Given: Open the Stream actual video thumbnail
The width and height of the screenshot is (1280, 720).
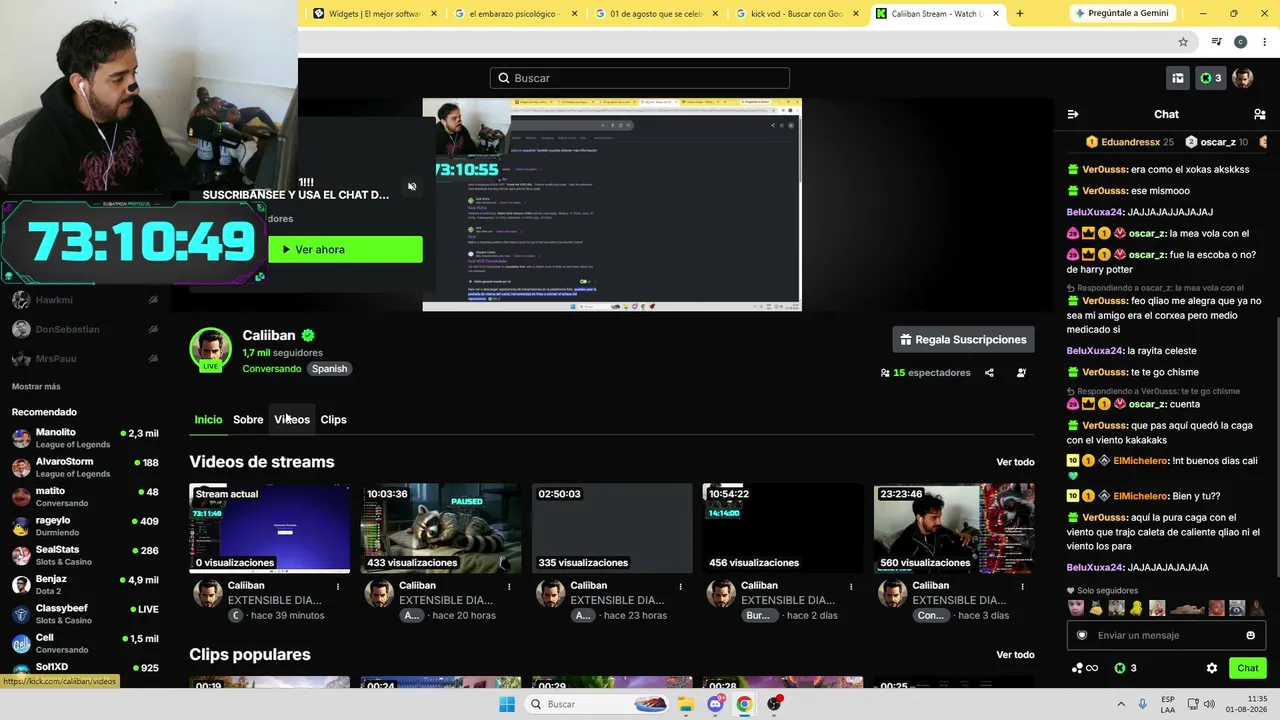Looking at the screenshot, I should (269, 528).
